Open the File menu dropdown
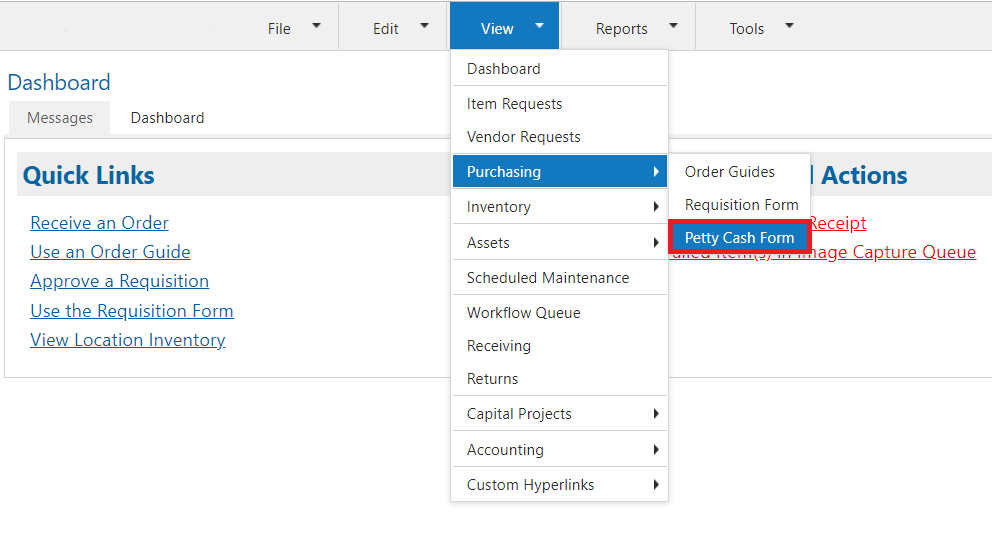 point(293,28)
